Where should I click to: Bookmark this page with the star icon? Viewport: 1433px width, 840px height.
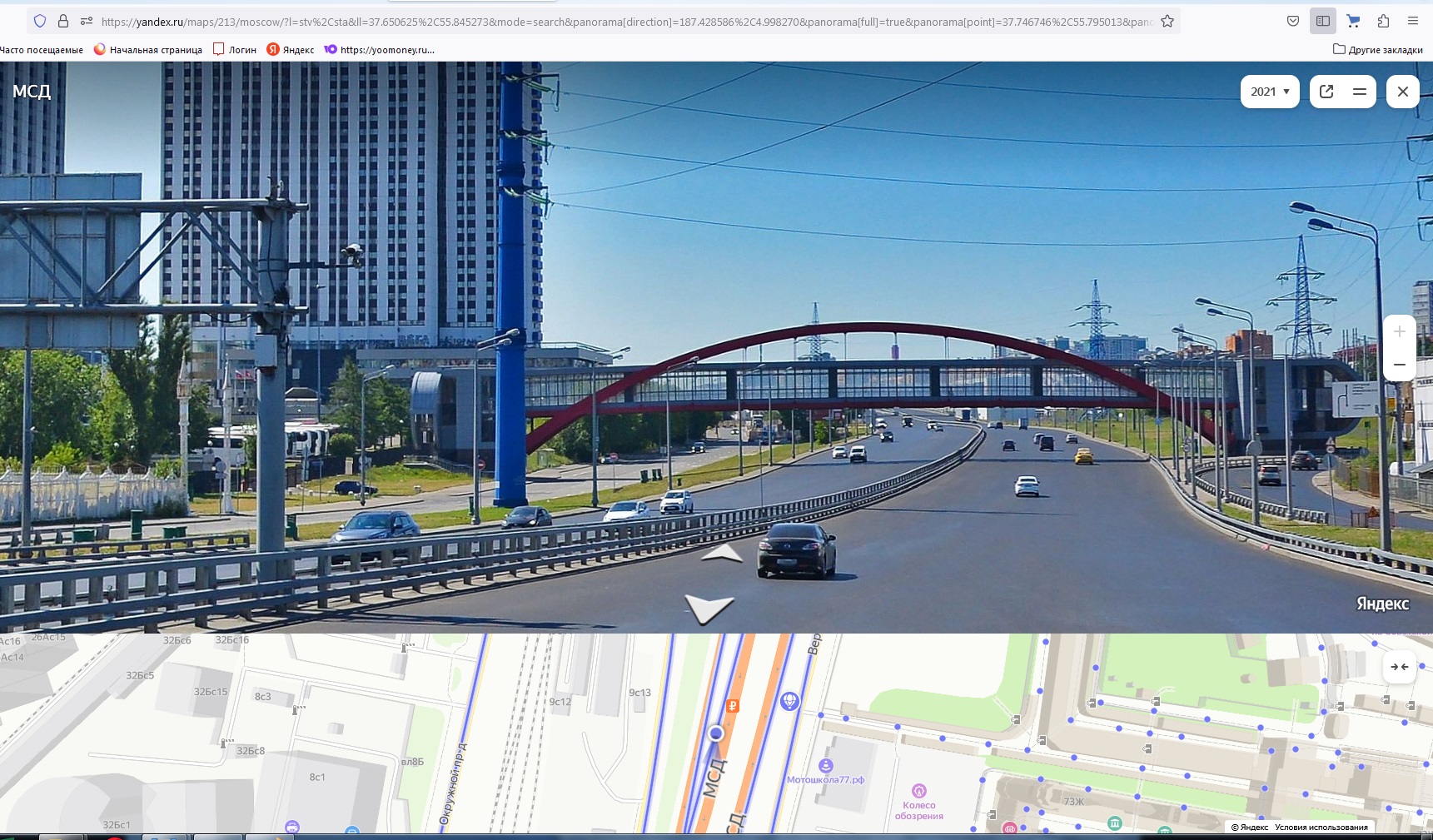click(x=1167, y=22)
